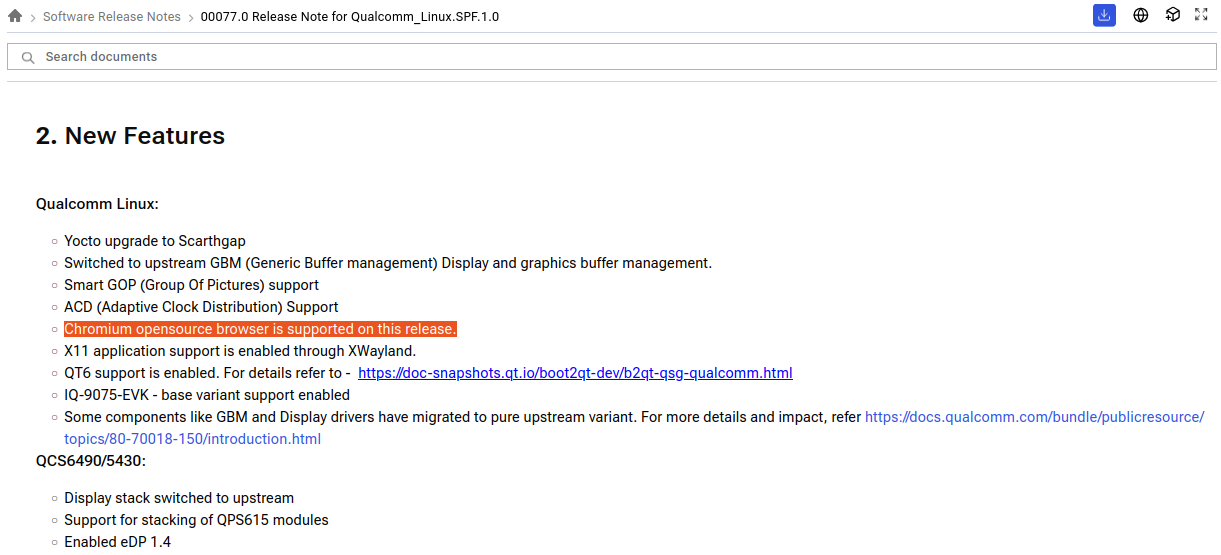Click 'IQ-9075-EVK - base variant support enabled'
1221x555 pixels.
(x=207, y=395)
